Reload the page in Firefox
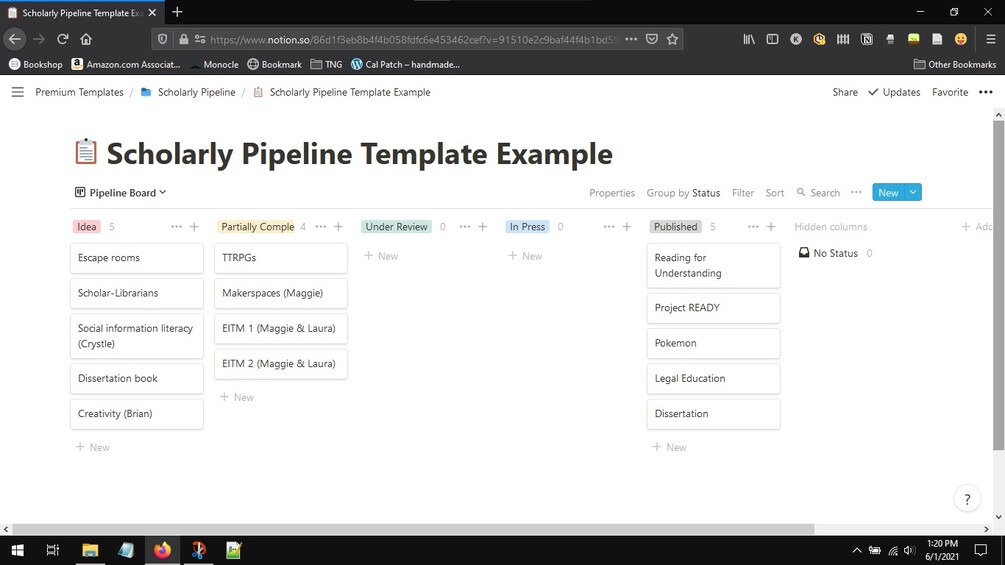Viewport: 1005px width, 565px height. pos(62,39)
